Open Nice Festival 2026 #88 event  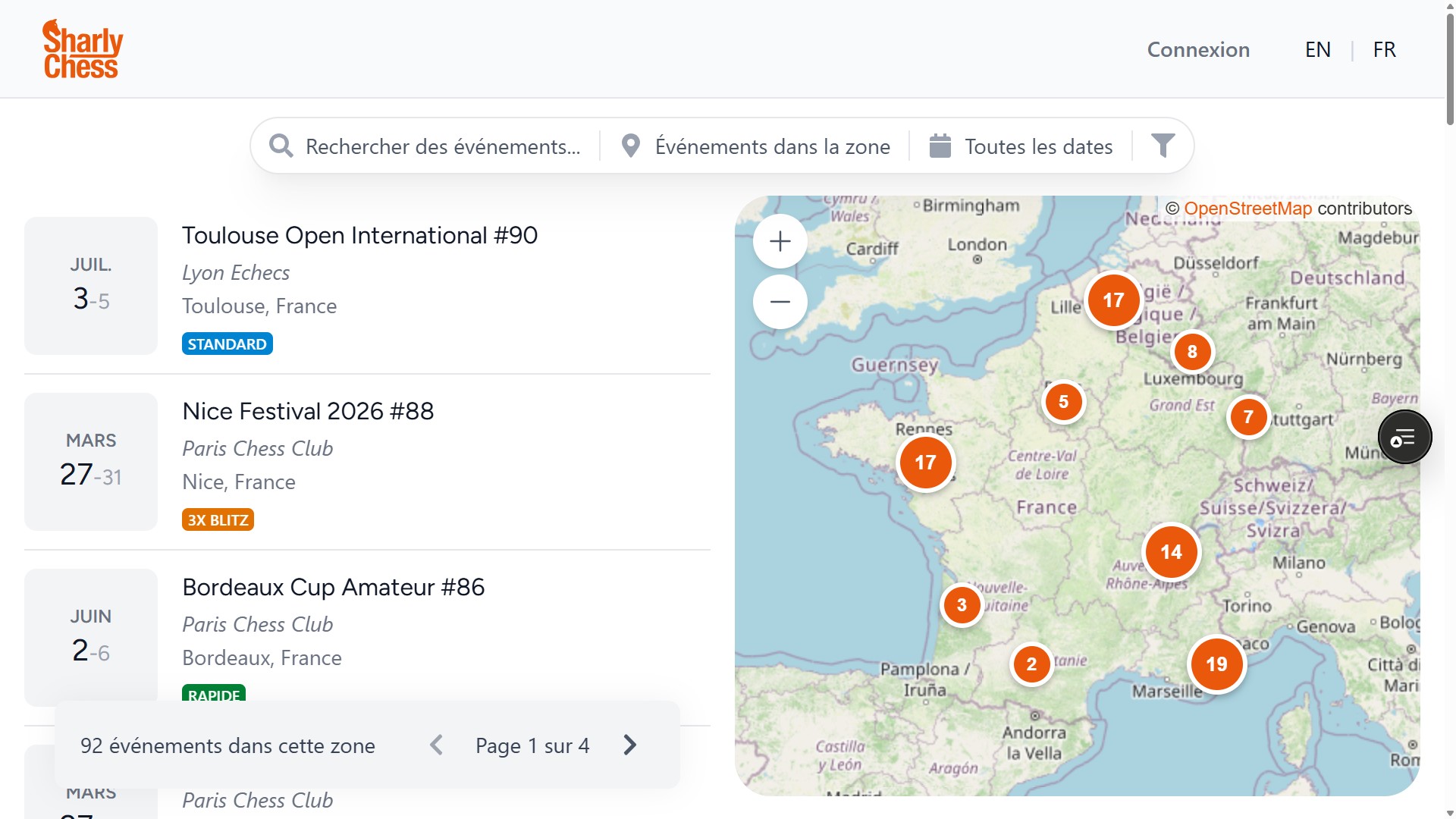point(308,412)
